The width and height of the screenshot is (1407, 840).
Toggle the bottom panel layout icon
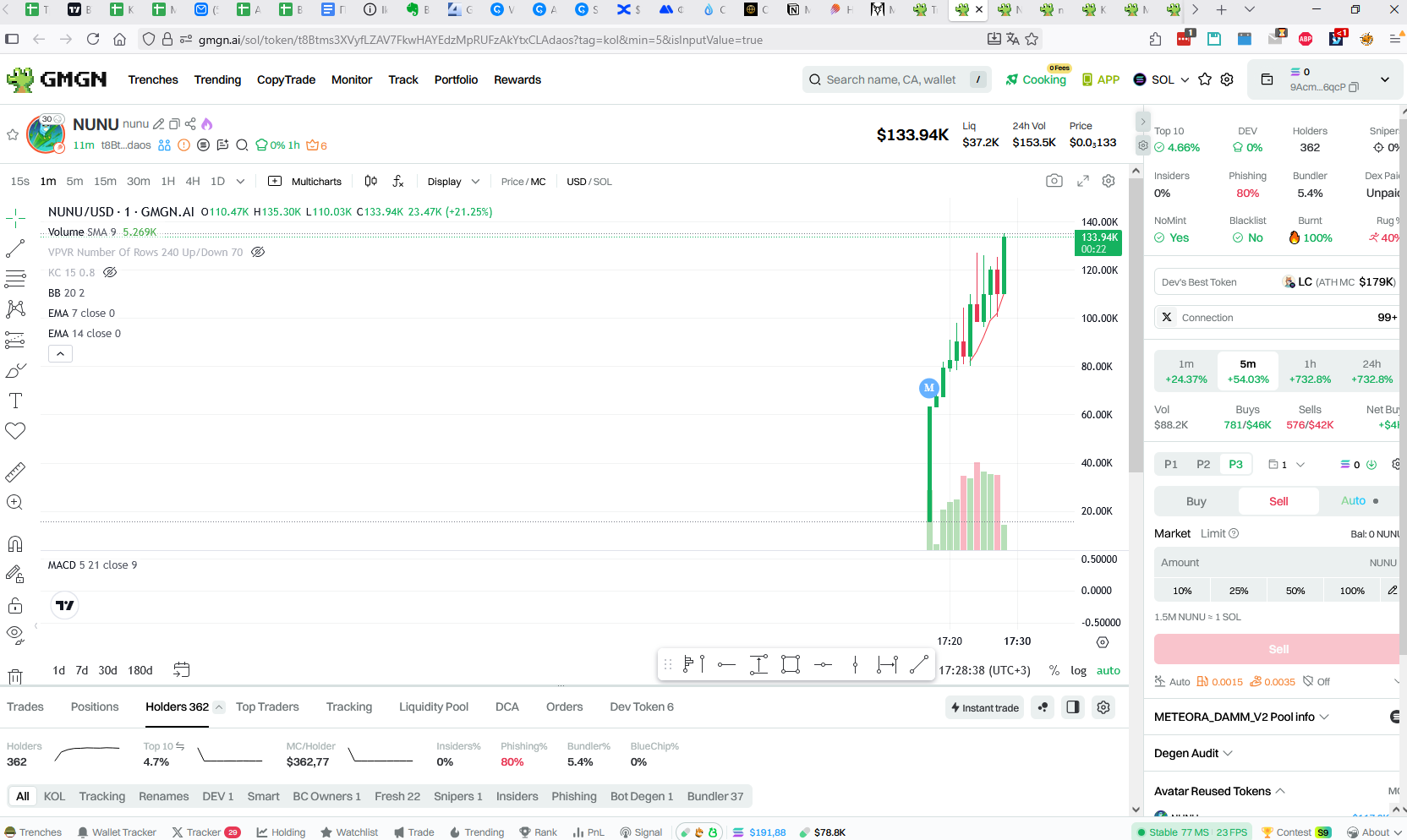pyautogui.click(x=1073, y=707)
